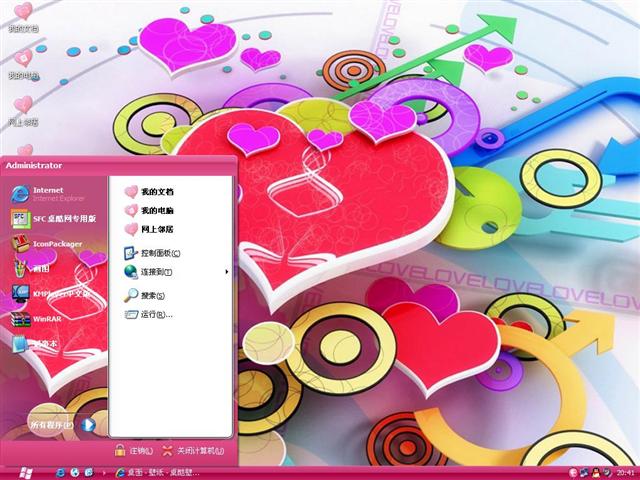The height and width of the screenshot is (480, 640).
Task: Expand the quick launch chevron on the taskbar
Action: [x=104, y=473]
